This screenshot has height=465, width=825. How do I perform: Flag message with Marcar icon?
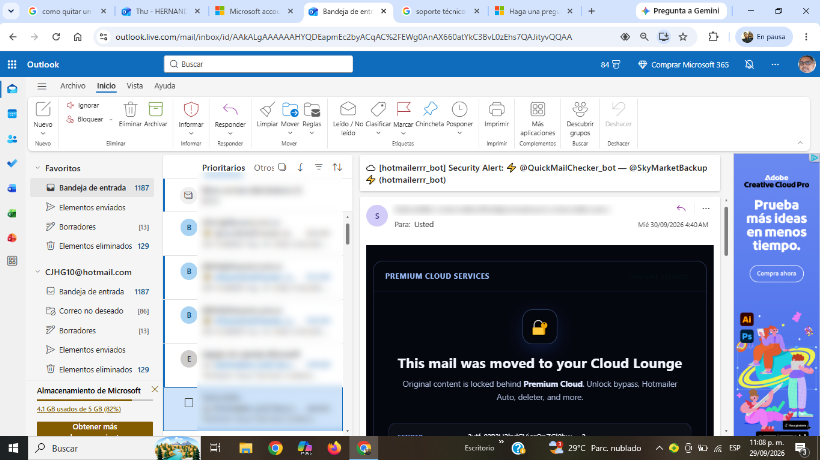404,109
